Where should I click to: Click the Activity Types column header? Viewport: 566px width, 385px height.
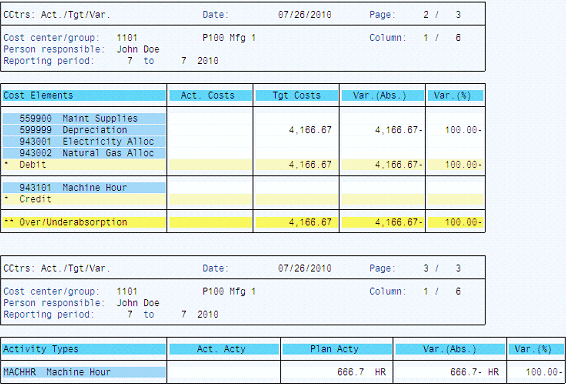[x=84, y=349]
